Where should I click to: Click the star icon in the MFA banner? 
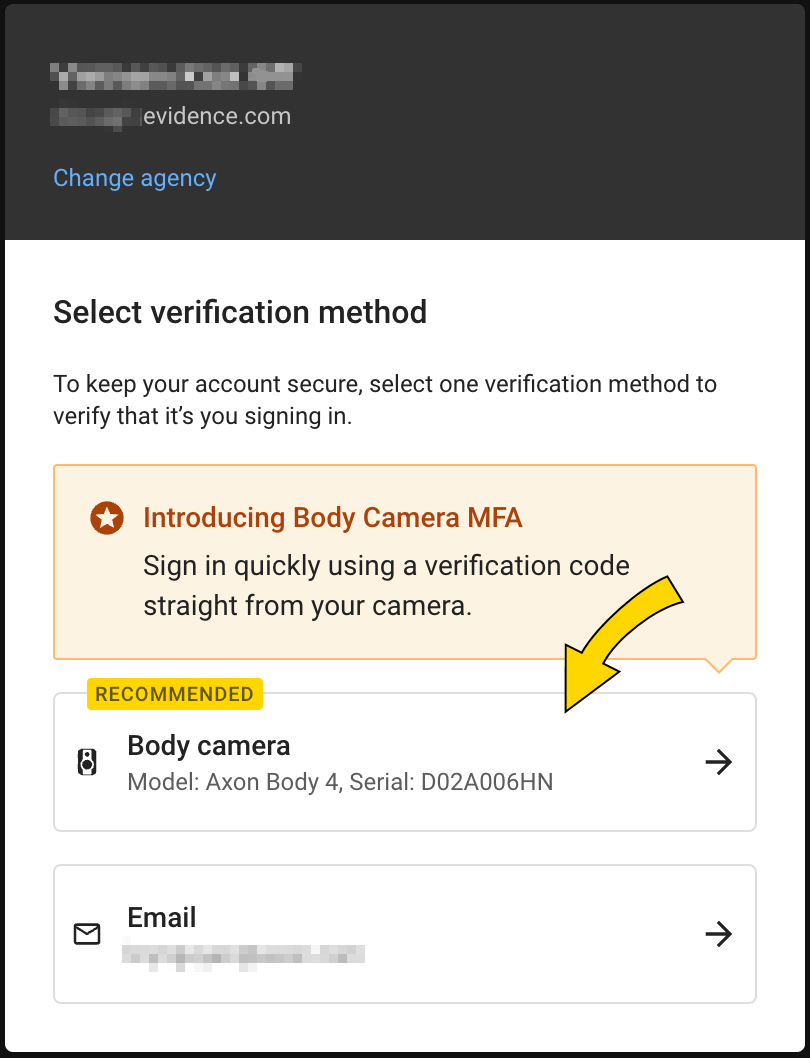click(x=107, y=518)
